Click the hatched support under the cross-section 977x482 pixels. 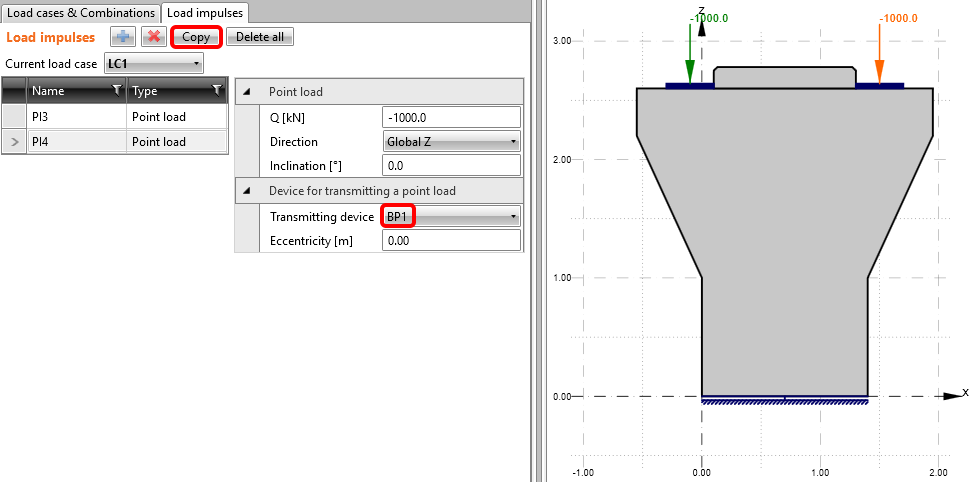click(x=784, y=402)
